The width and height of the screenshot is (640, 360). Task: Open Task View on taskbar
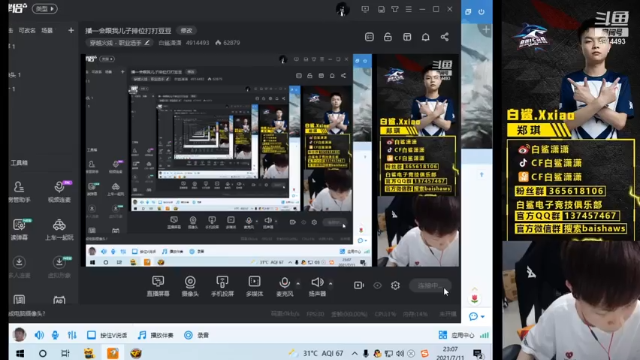click(x=65, y=353)
